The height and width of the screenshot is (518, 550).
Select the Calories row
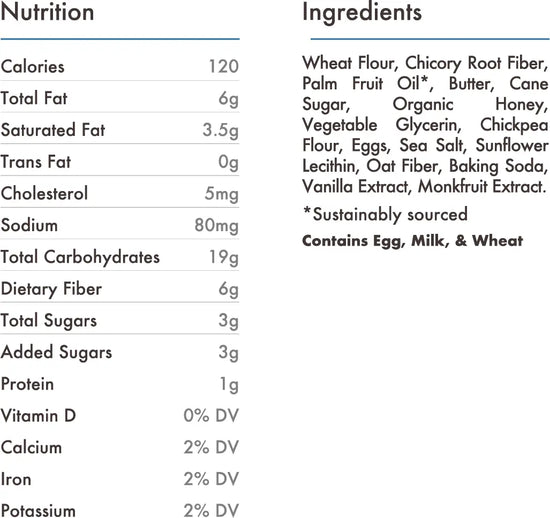pos(120,66)
